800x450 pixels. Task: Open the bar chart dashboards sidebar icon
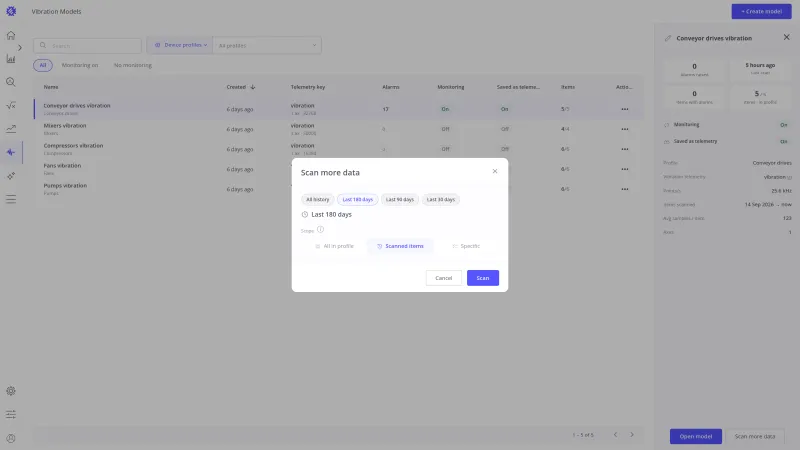coord(11,59)
